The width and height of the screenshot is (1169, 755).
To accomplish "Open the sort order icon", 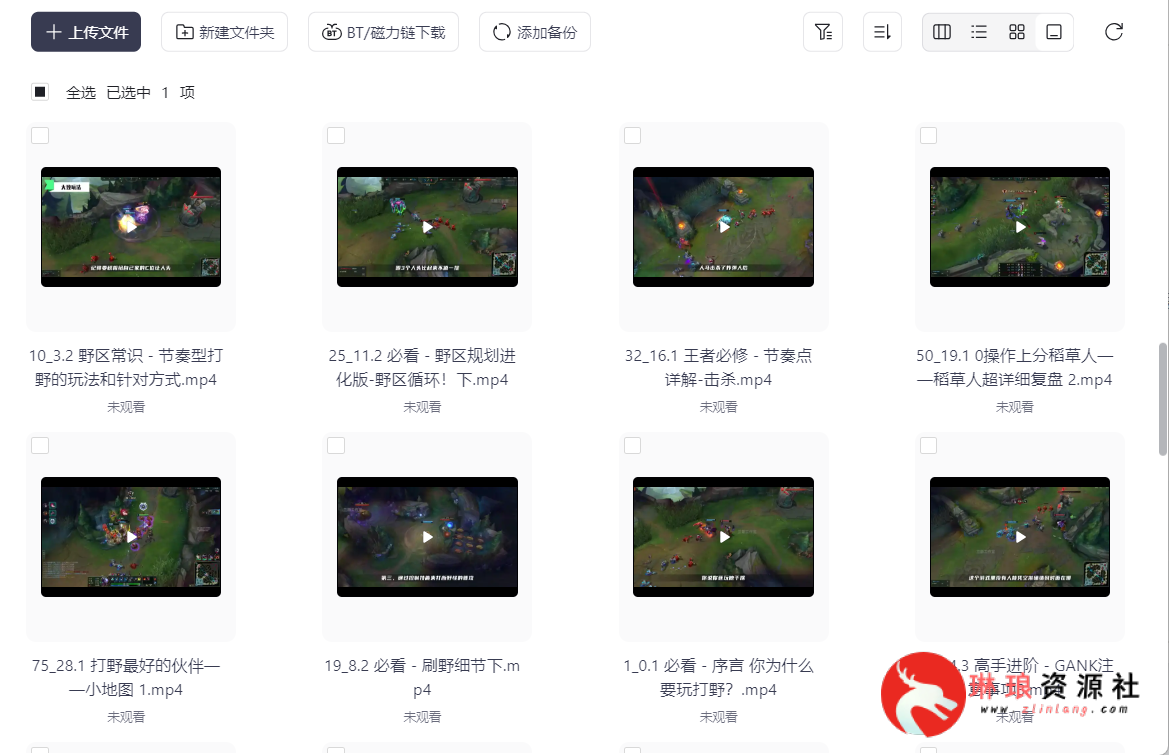I will point(882,32).
